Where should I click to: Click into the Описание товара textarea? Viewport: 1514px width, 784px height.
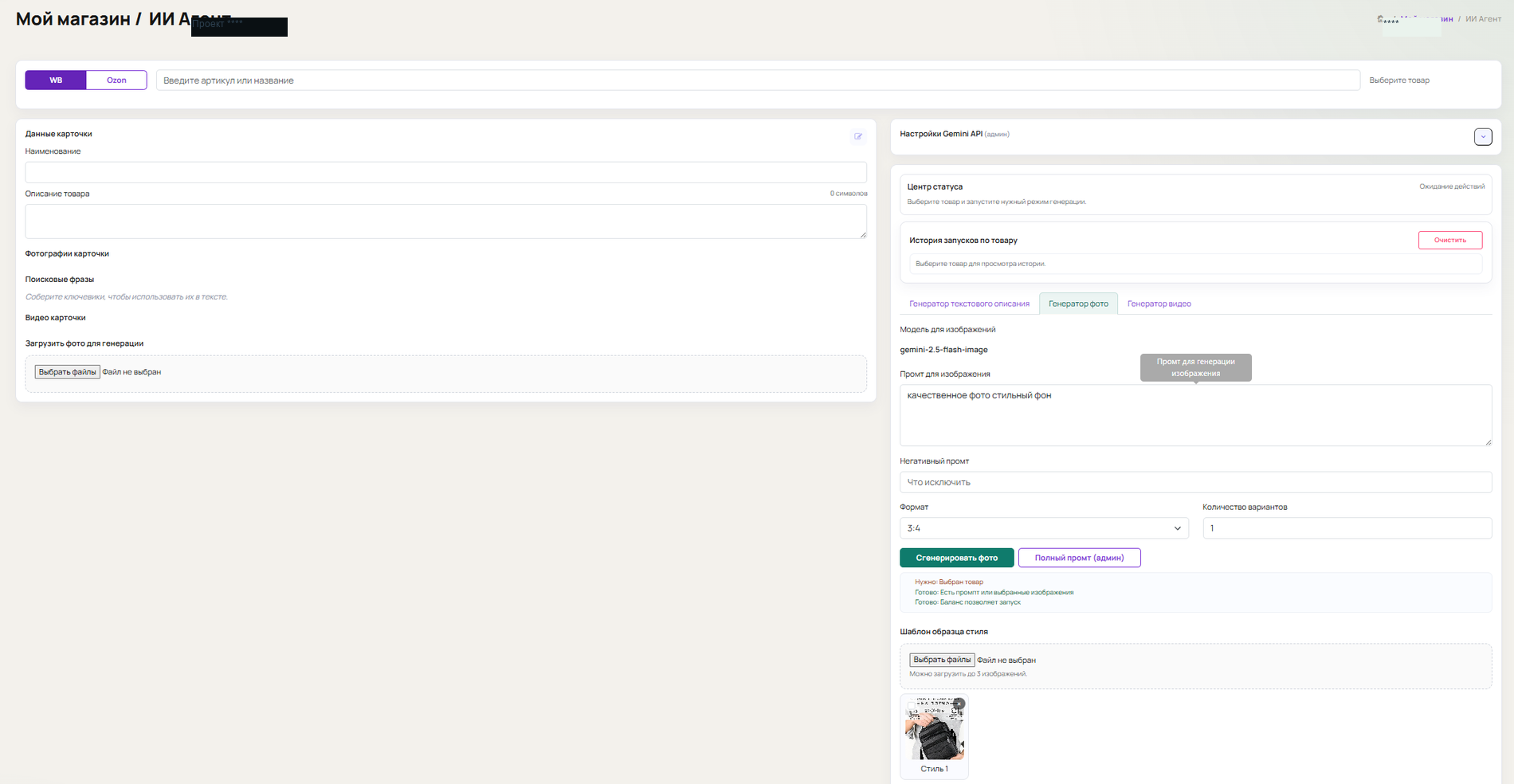click(x=445, y=221)
